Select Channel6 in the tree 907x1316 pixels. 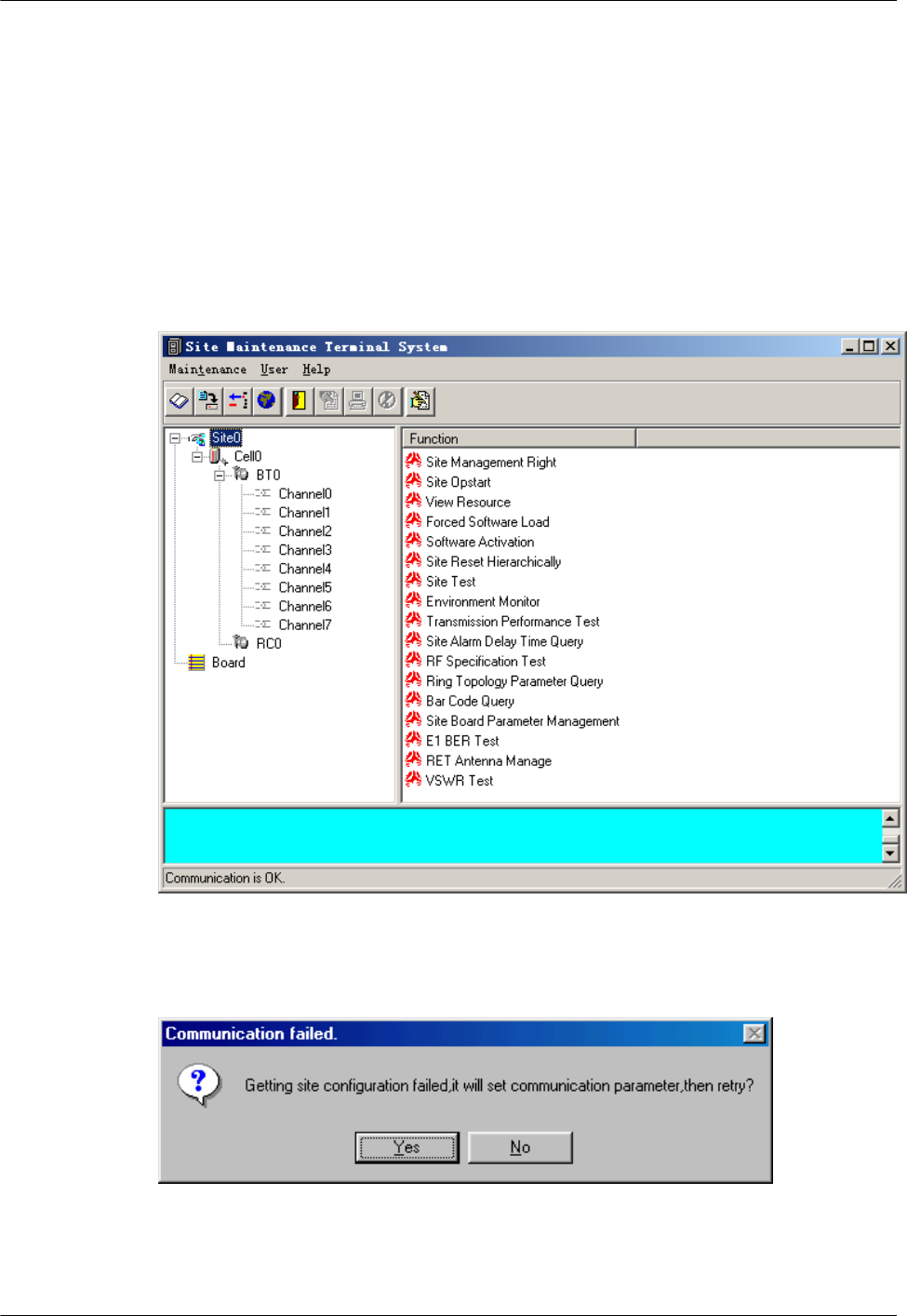click(305, 605)
